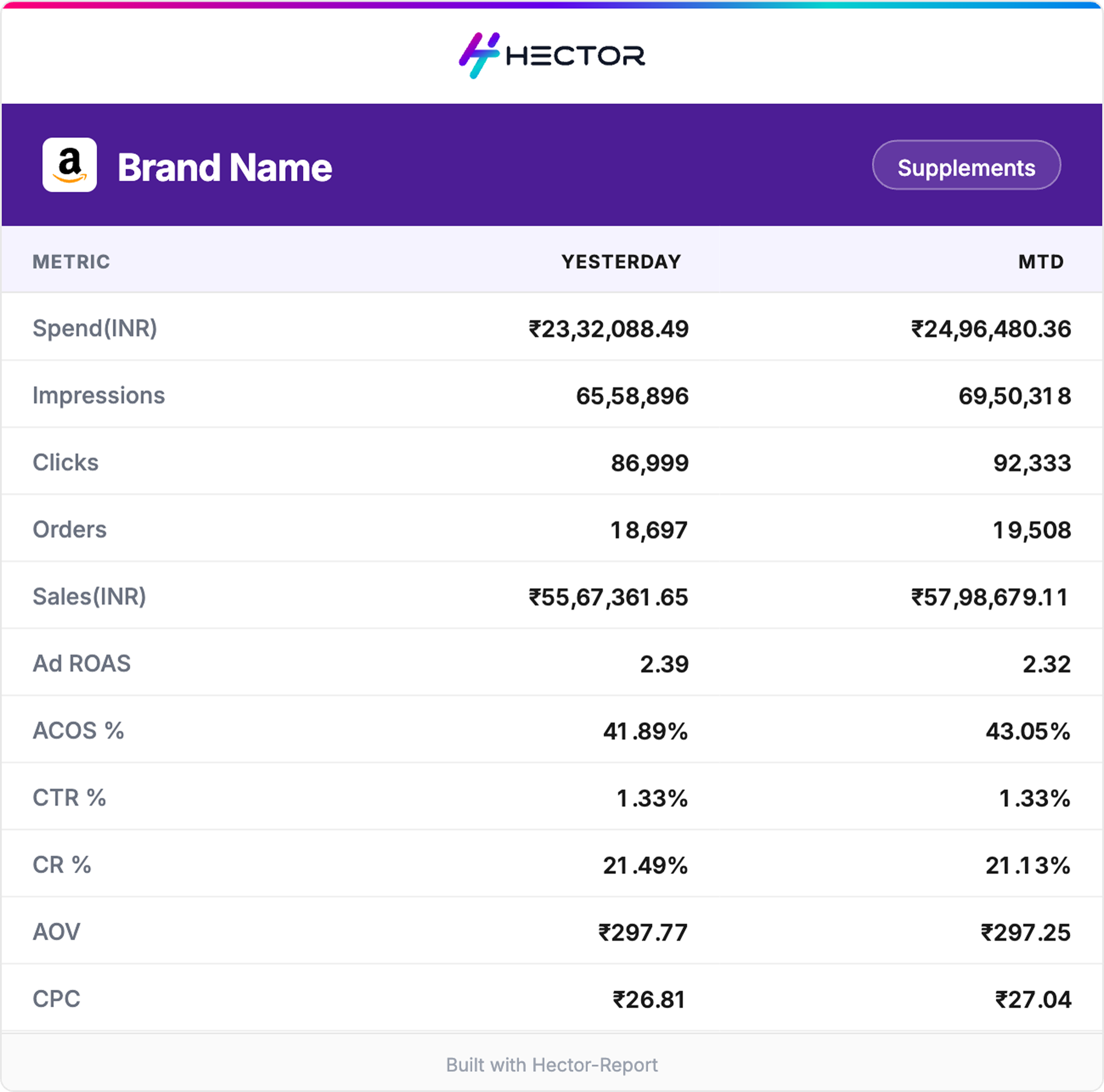The image size is (1104, 1092).
Task: Select yesterday's CPC value ₹26.81
Action: (649, 1000)
